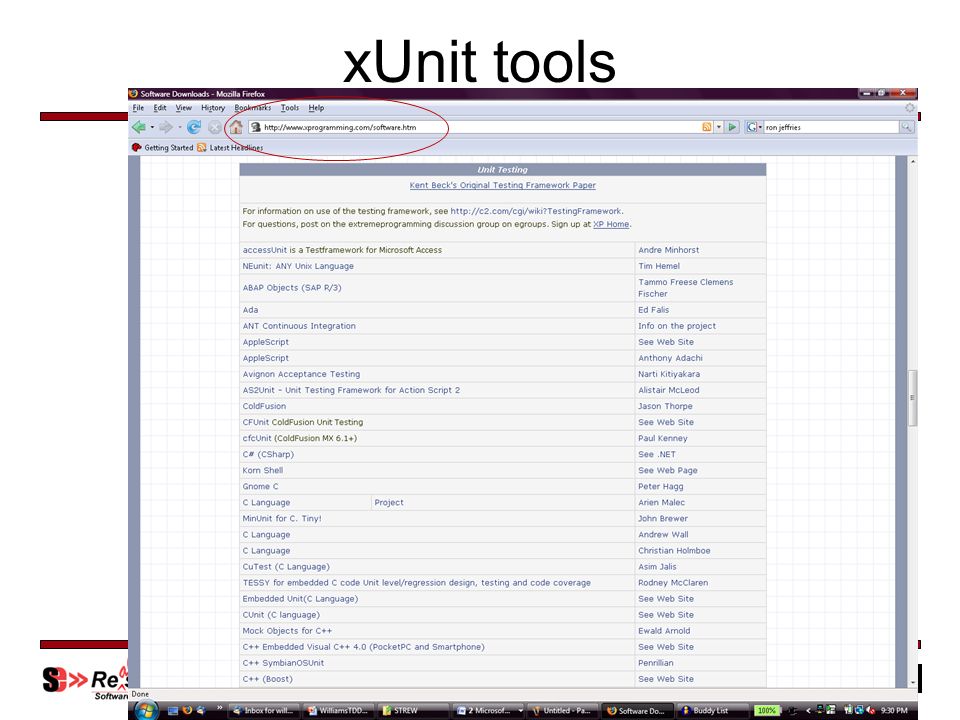This screenshot has width=960, height=720.
Task: Click the Korn Shell entry
Action: point(263,470)
